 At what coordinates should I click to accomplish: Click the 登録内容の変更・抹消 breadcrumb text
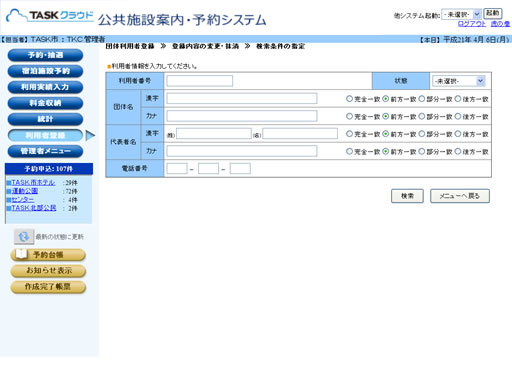205,46
